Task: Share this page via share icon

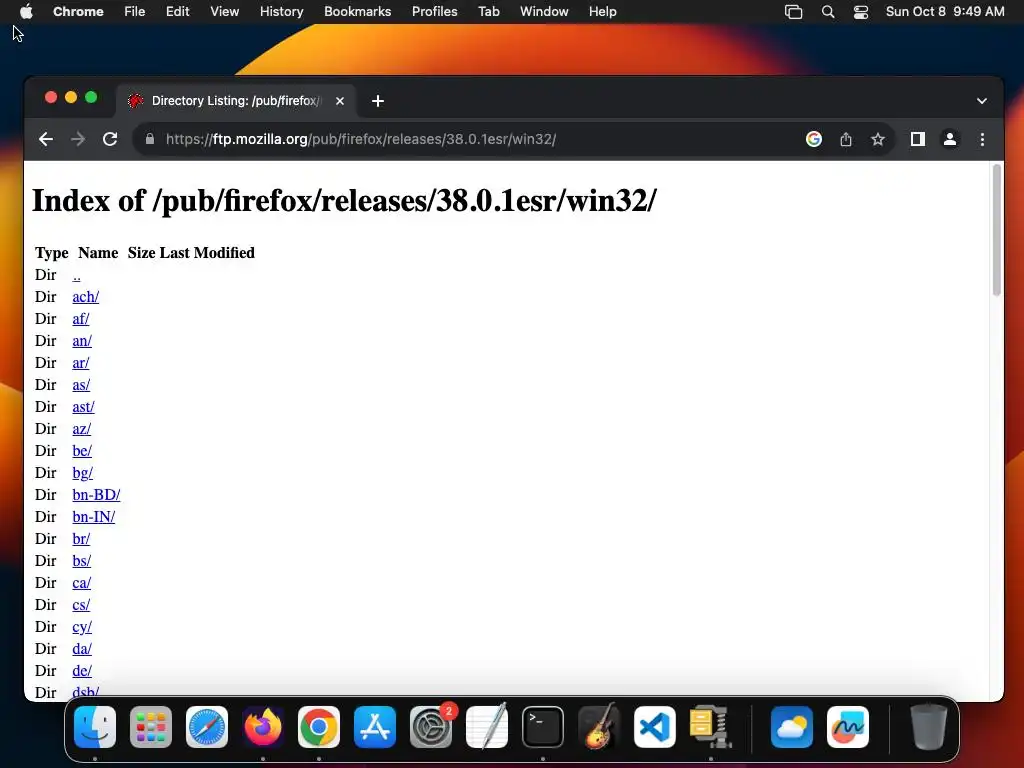Action: click(846, 139)
